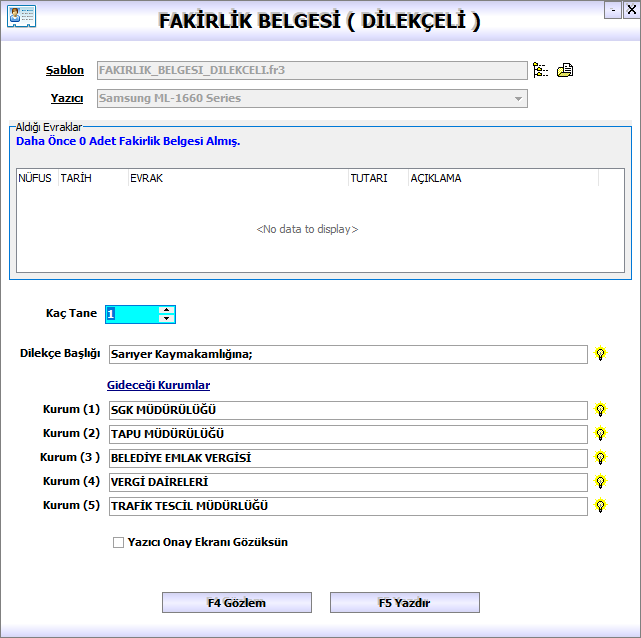Click the lightbulb icon for Kurum (5)
The width and height of the screenshot is (641, 638).
601,506
